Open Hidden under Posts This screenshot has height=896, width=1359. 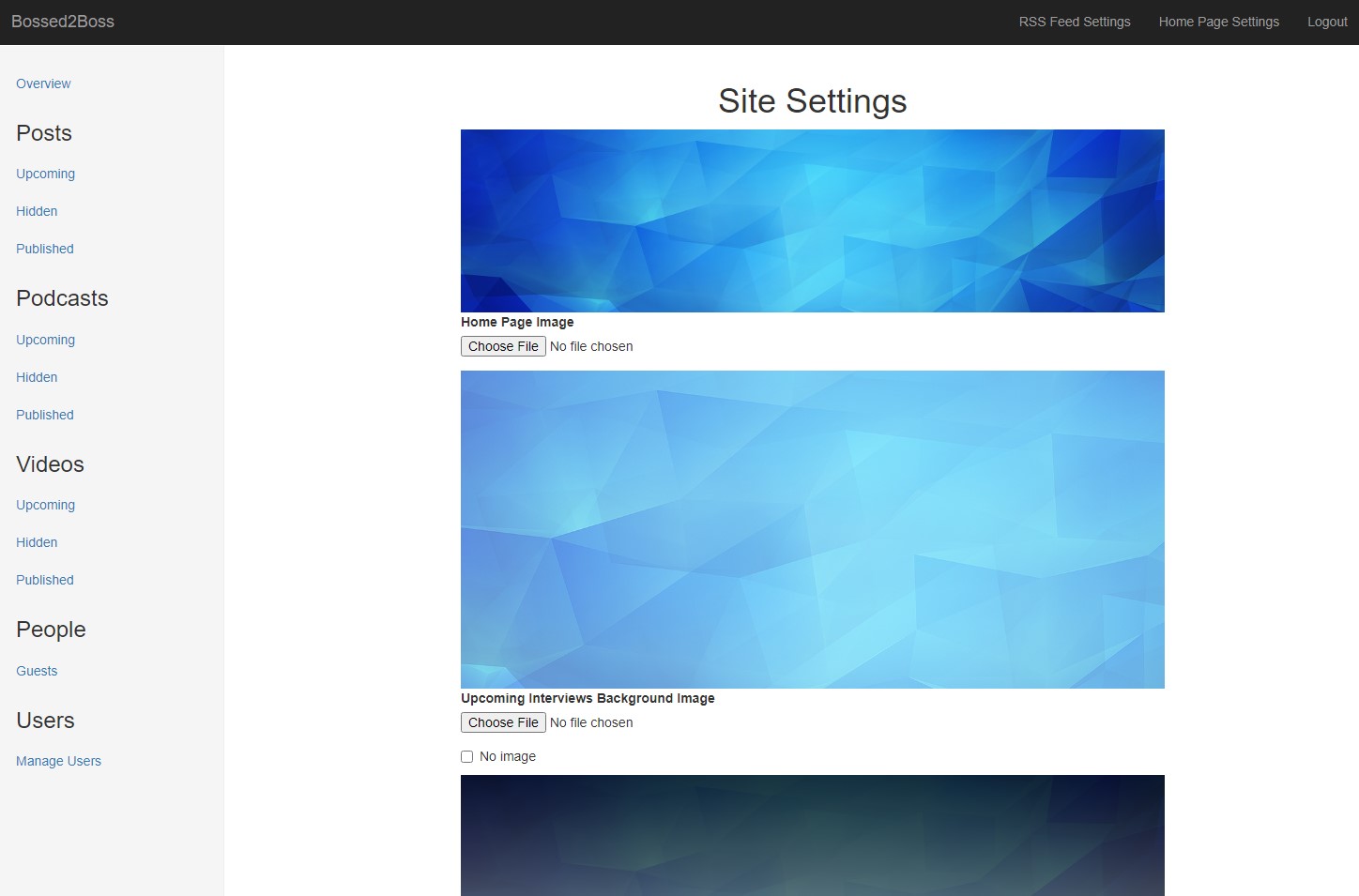click(37, 211)
